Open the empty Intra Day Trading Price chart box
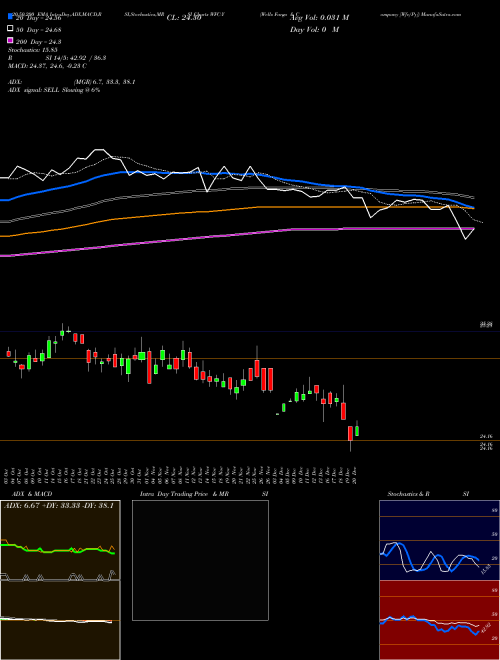500x660 pixels. [200, 560]
